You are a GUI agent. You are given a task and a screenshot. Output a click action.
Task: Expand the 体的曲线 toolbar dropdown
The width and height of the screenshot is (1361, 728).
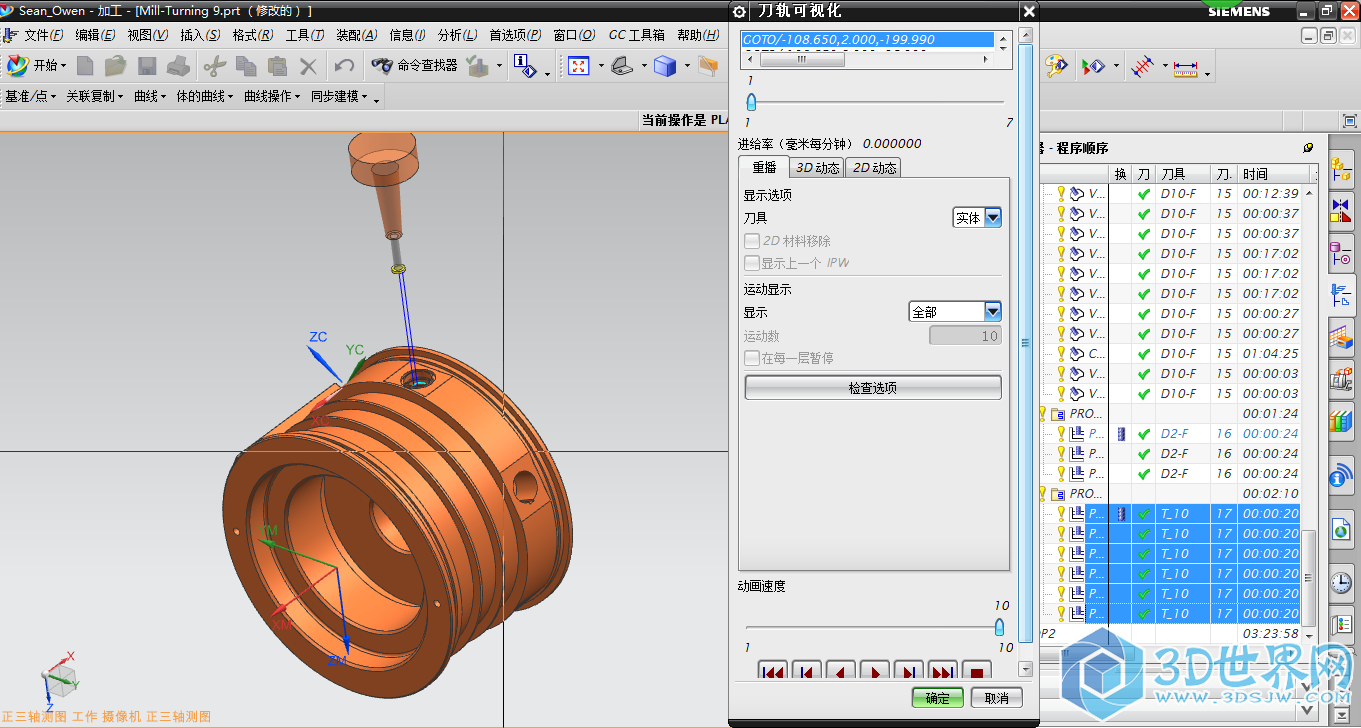click(205, 97)
